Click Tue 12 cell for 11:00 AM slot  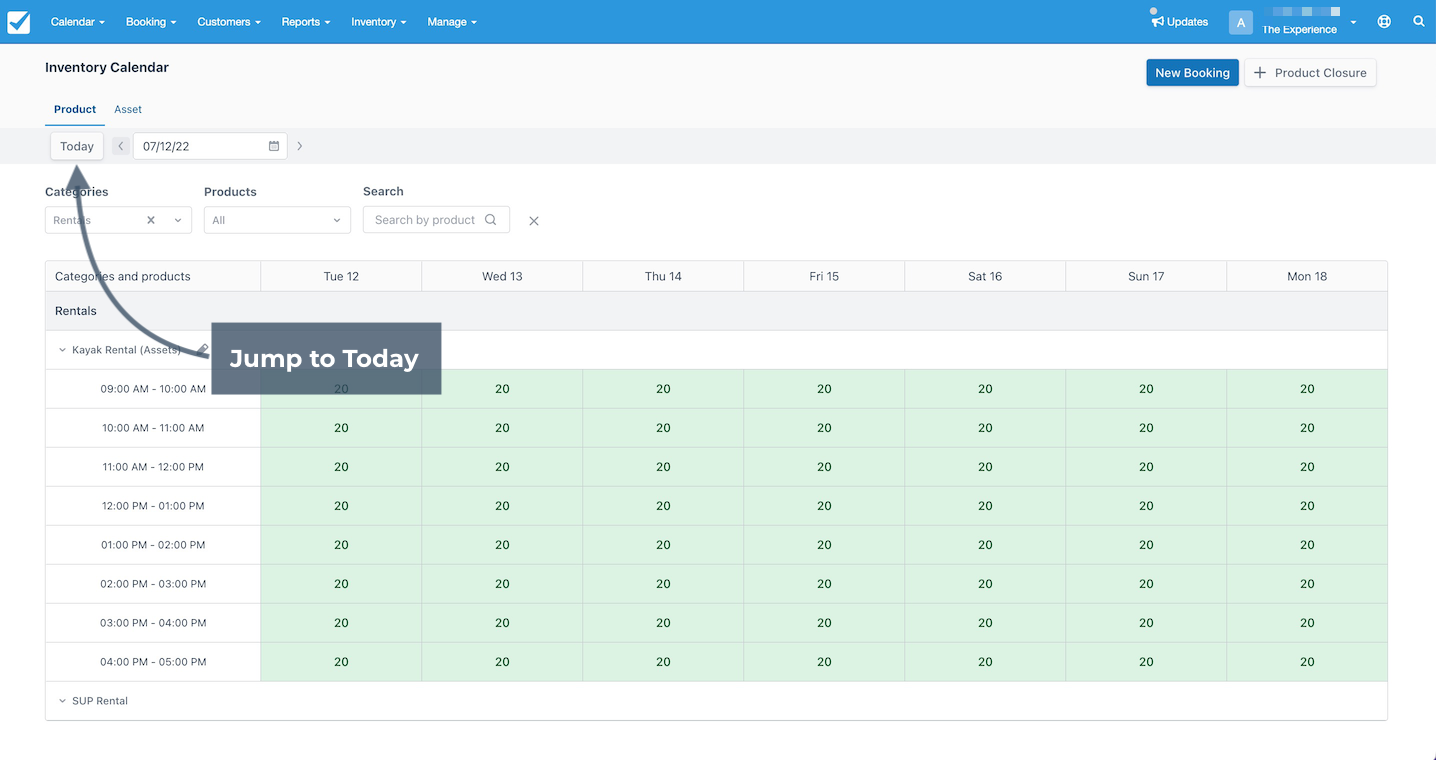tap(341, 467)
